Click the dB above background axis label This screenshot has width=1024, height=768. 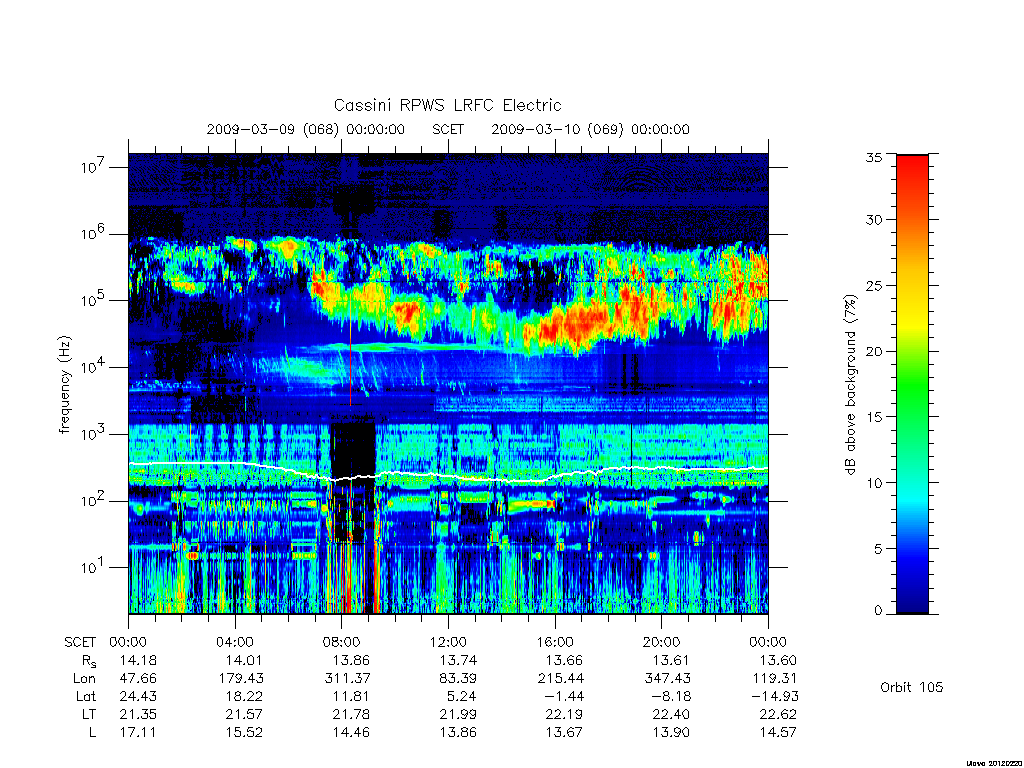(850, 384)
